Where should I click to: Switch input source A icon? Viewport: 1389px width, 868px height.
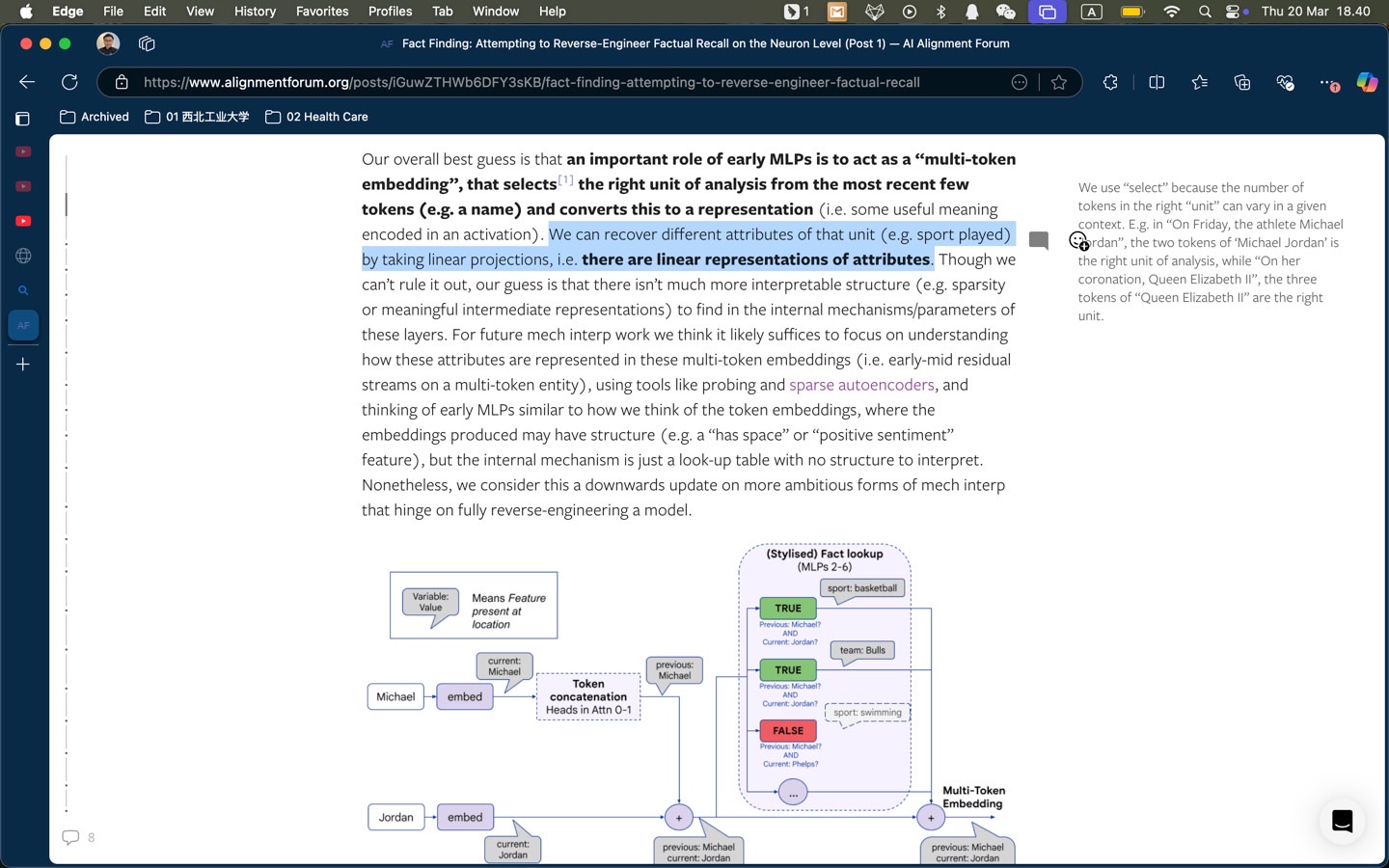coord(1091,12)
